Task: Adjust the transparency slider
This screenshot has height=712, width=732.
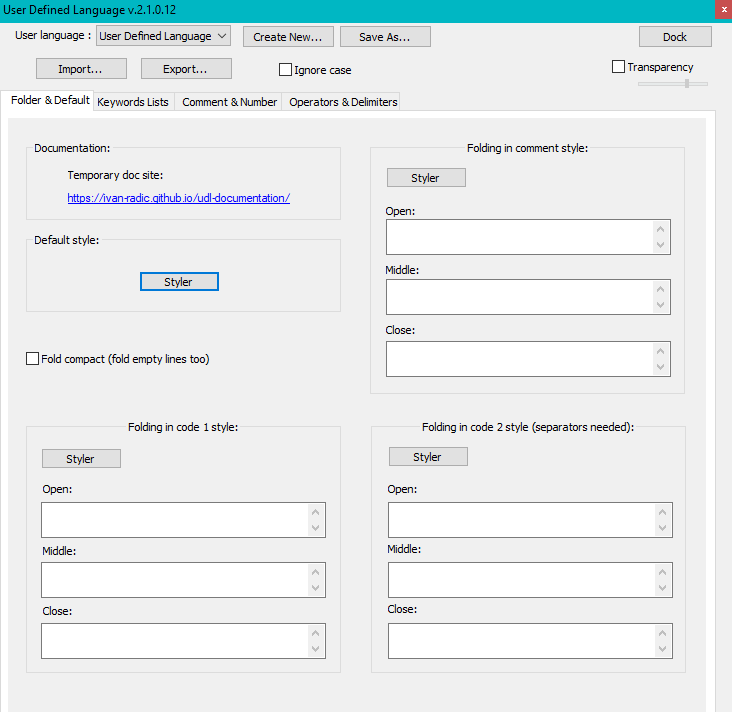Action: point(686,84)
